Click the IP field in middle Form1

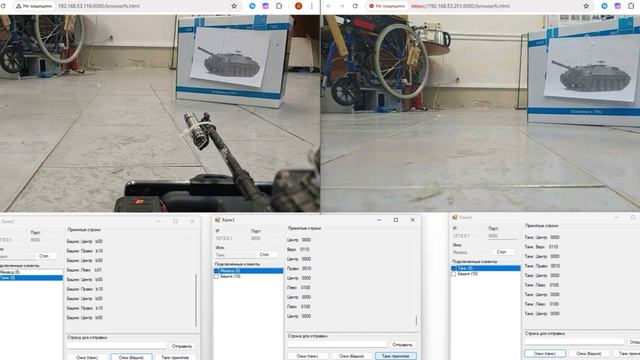point(231,238)
